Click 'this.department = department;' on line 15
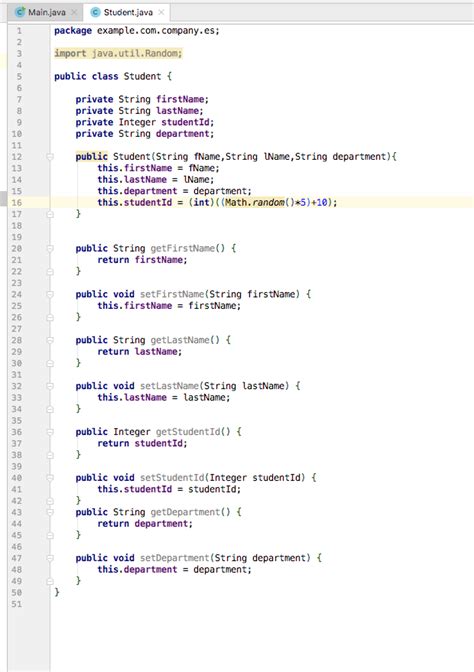 (174, 191)
